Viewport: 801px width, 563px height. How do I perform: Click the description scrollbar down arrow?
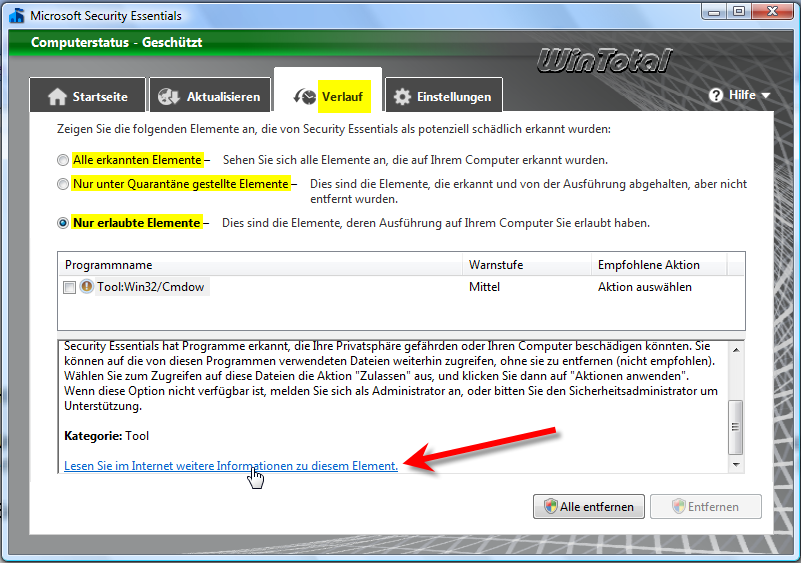[736, 464]
